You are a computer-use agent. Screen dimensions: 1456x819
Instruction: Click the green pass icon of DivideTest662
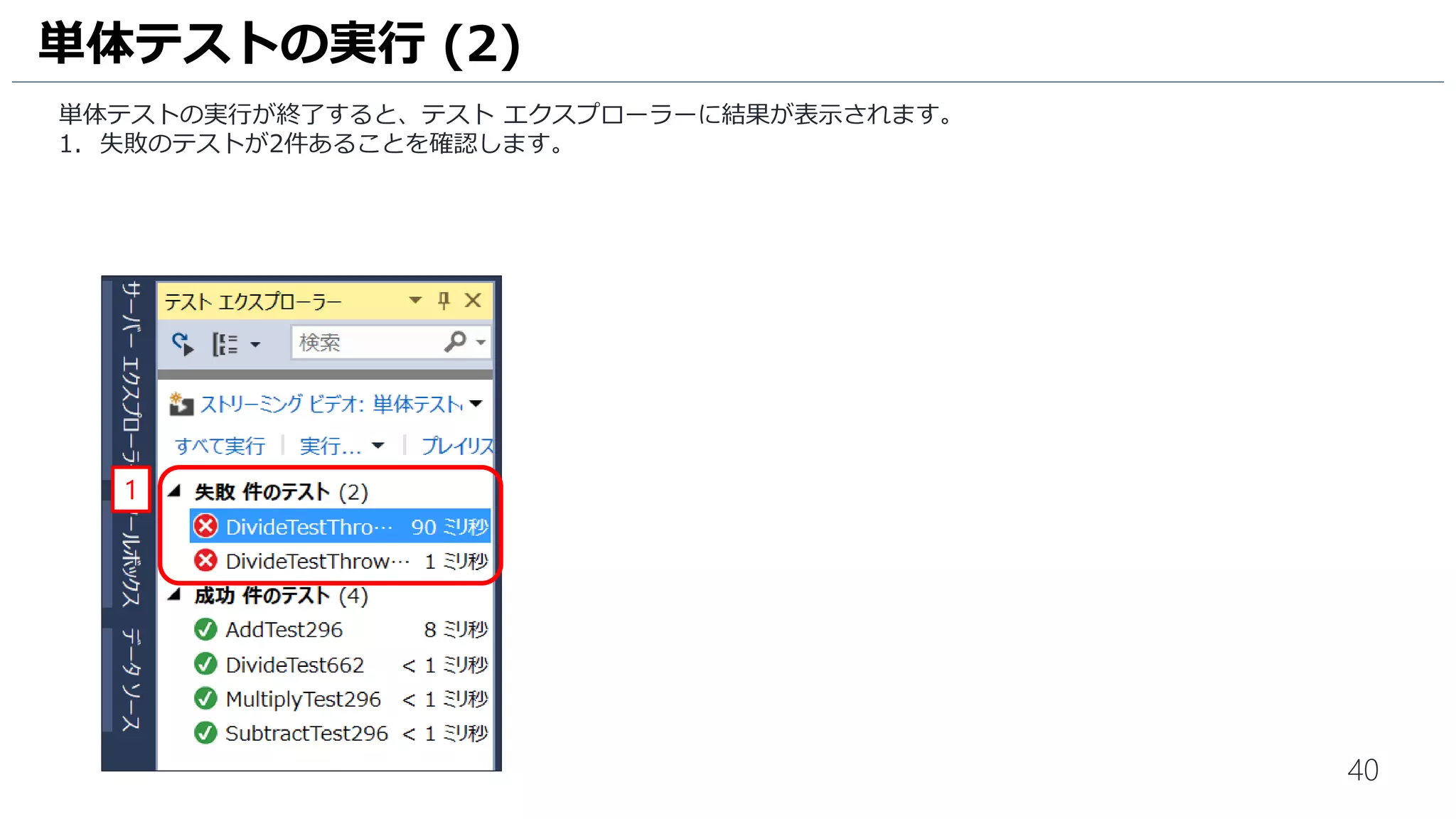coord(205,664)
